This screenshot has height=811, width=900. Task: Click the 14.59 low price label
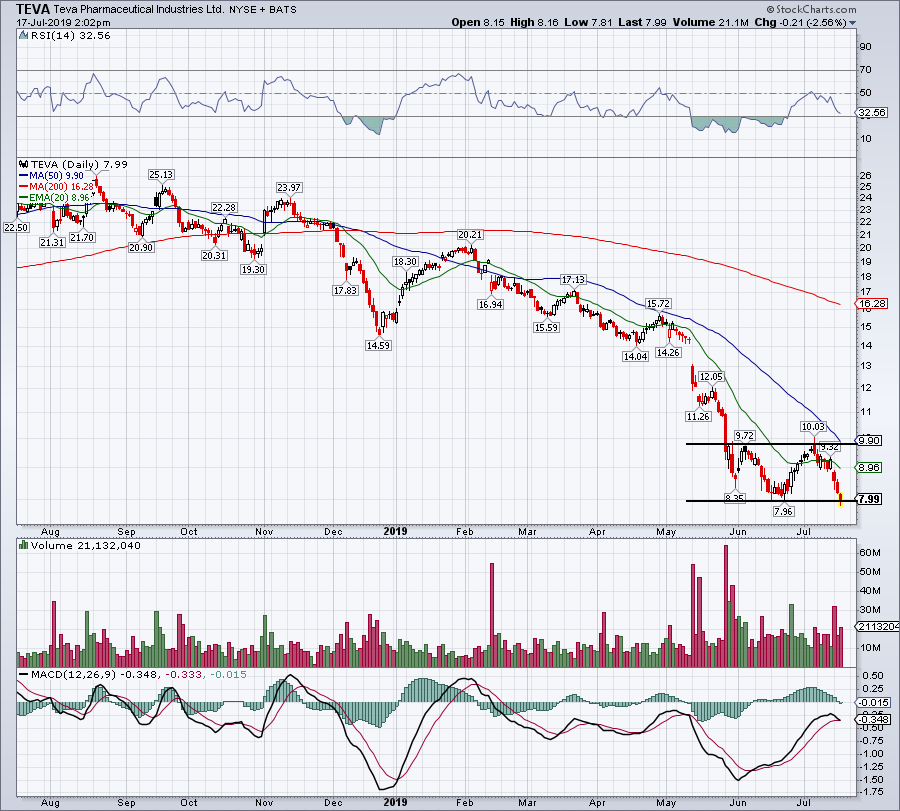378,346
